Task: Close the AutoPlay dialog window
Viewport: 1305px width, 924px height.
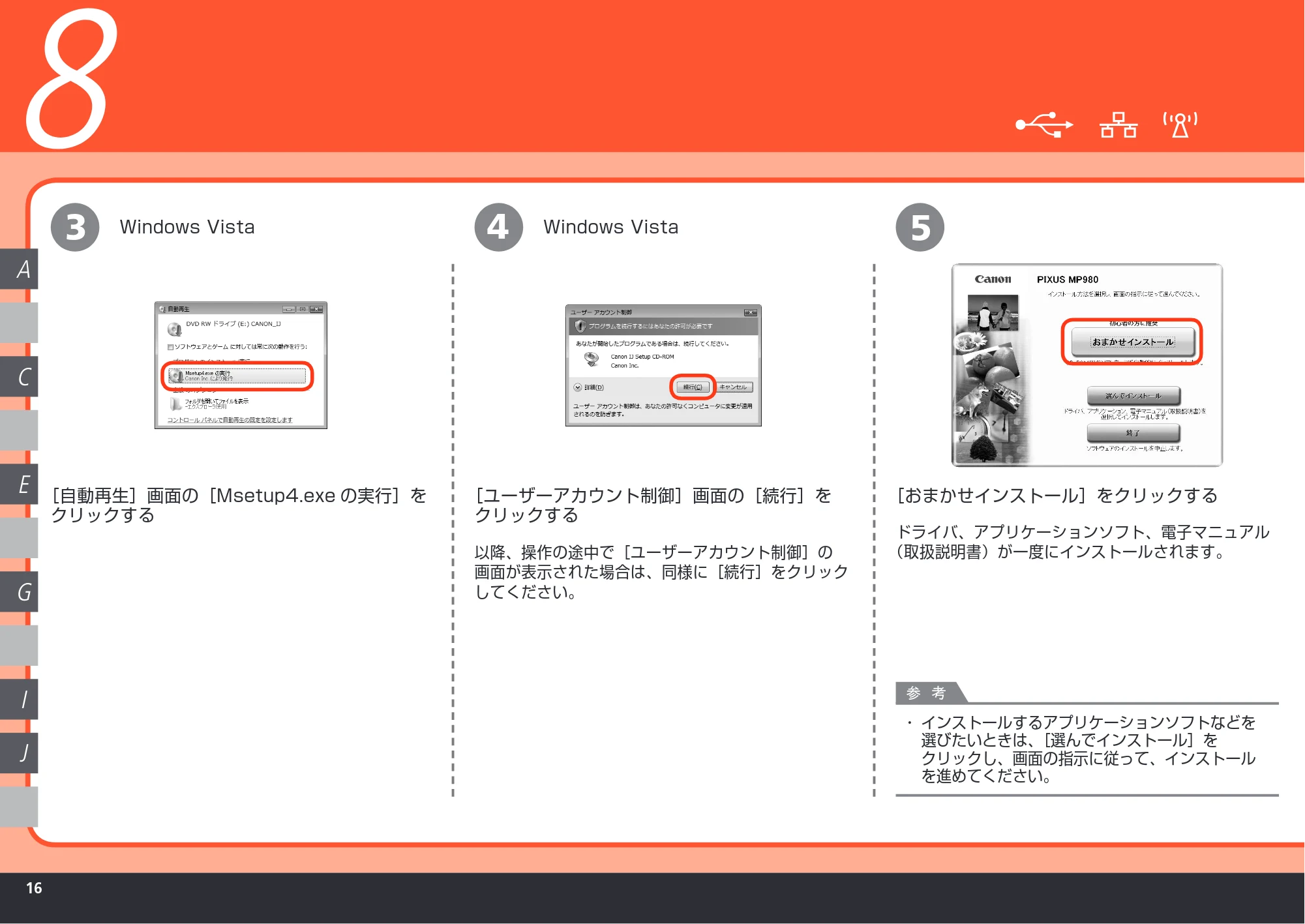Action: click(x=316, y=309)
